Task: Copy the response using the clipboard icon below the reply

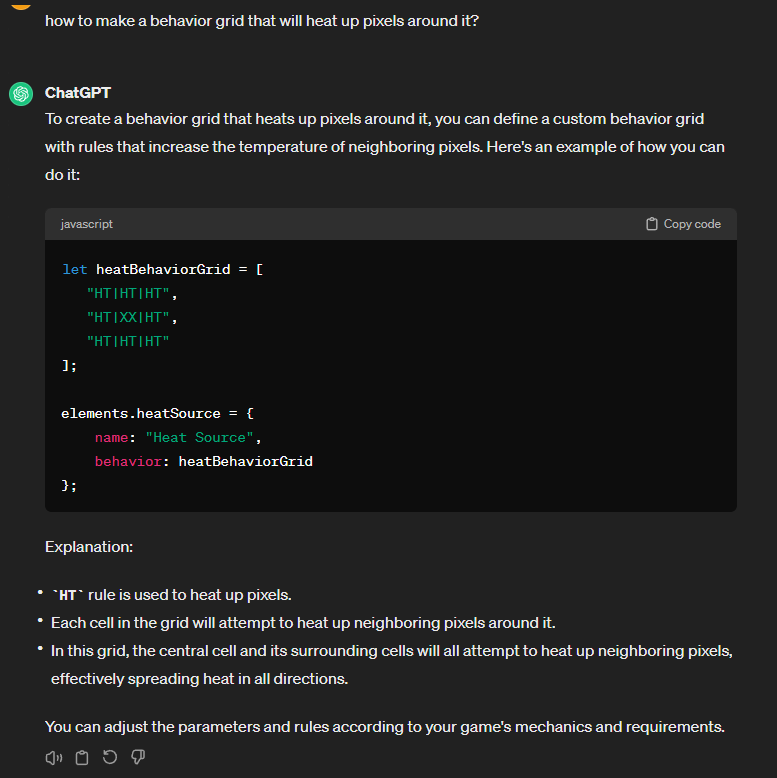Action: coord(82,757)
